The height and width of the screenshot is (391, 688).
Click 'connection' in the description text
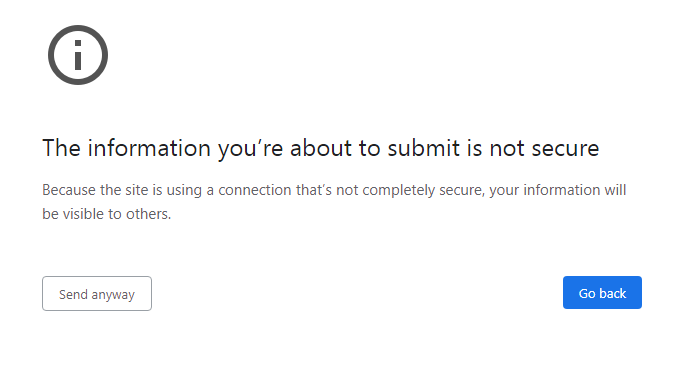click(255, 190)
